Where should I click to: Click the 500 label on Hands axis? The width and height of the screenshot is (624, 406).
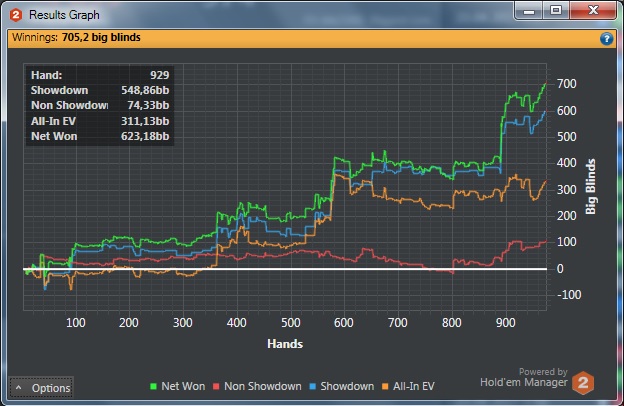click(291, 322)
